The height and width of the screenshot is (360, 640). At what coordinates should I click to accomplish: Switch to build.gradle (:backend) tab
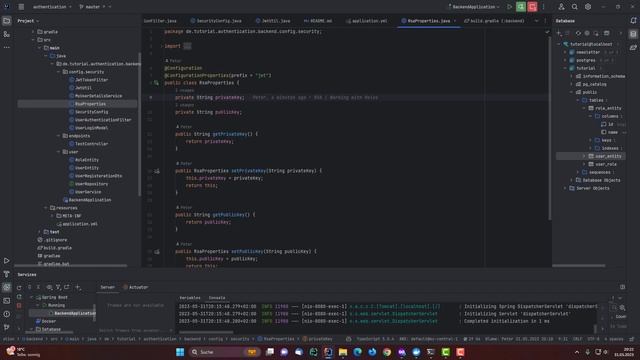(x=494, y=21)
